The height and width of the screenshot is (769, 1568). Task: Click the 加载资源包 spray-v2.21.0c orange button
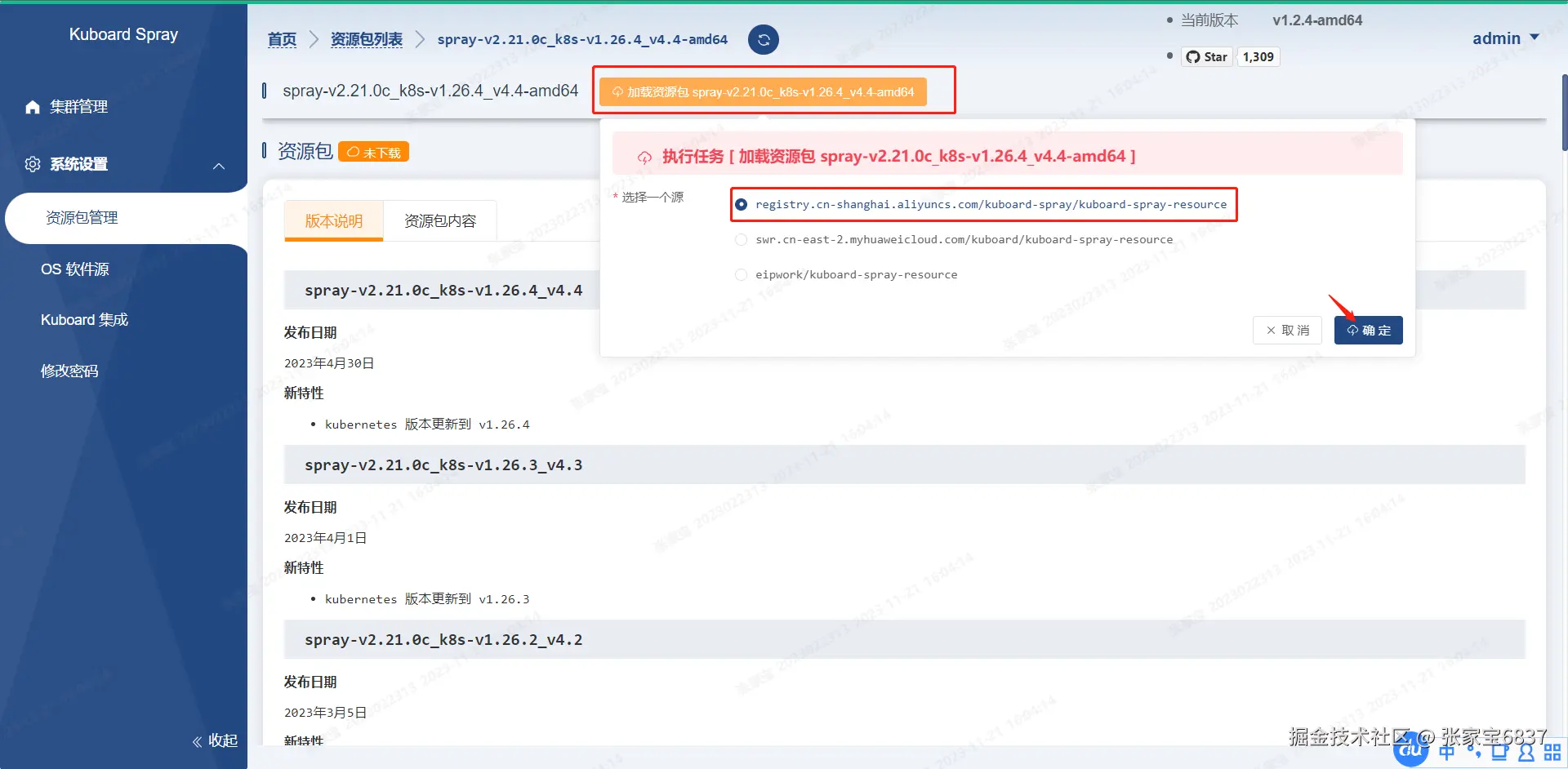click(762, 91)
